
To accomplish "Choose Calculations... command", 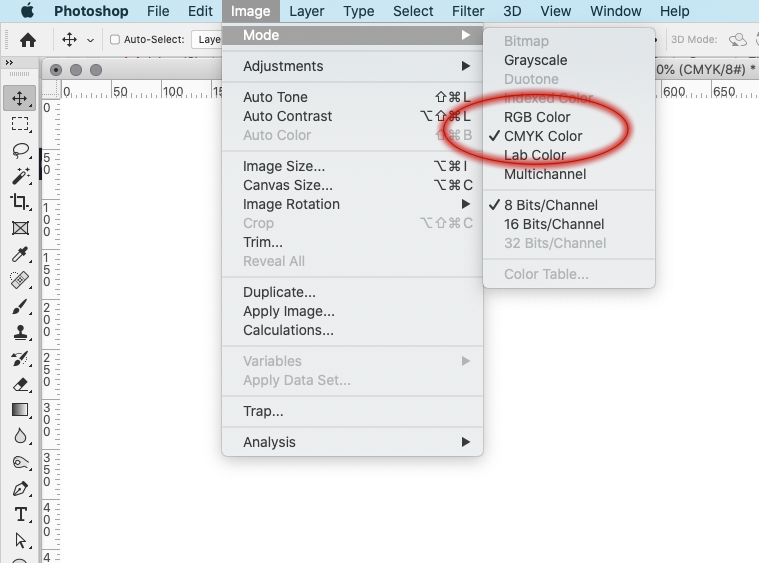I will click(x=352, y=330).
